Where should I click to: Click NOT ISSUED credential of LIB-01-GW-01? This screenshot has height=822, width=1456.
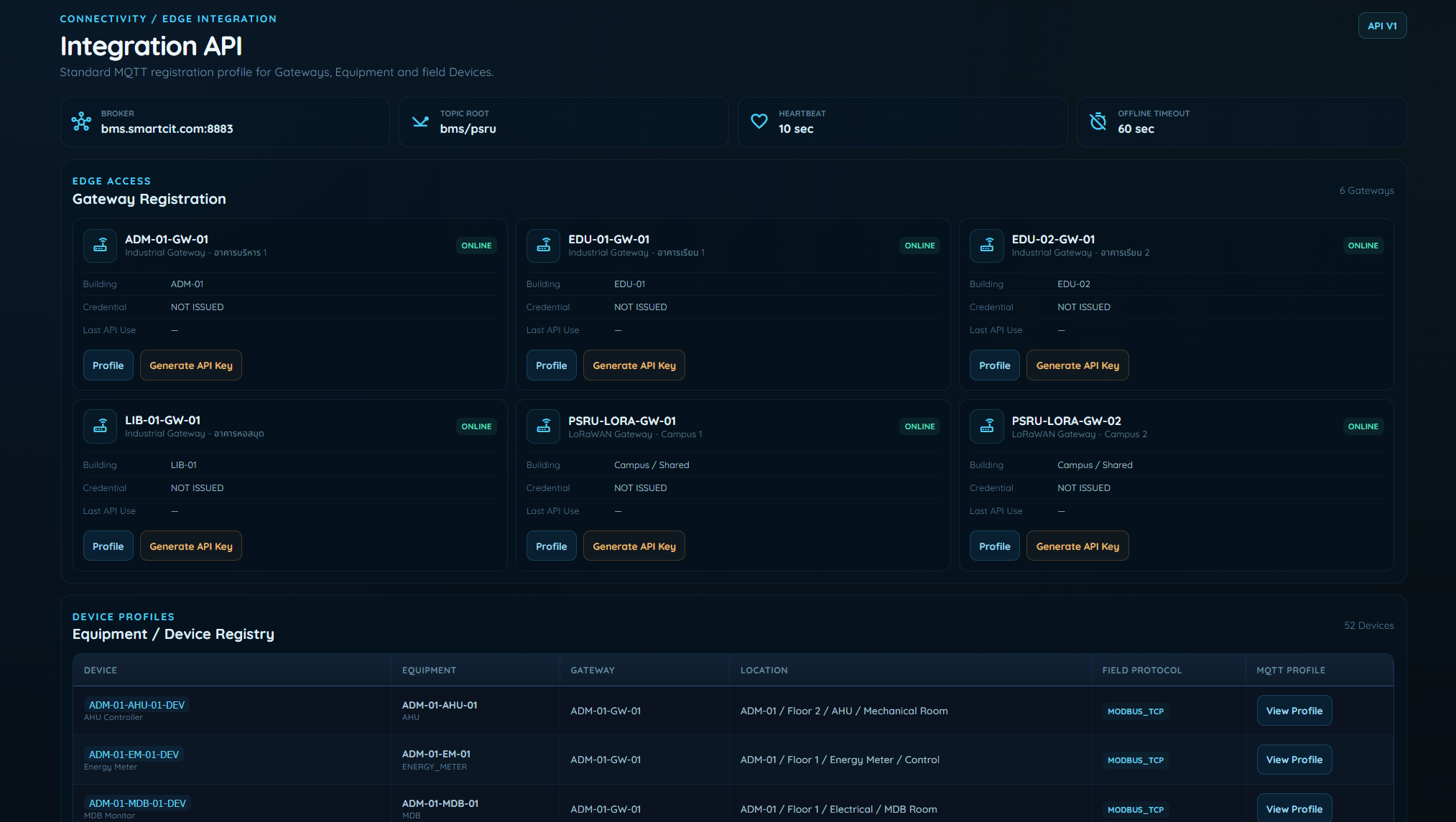pos(197,488)
